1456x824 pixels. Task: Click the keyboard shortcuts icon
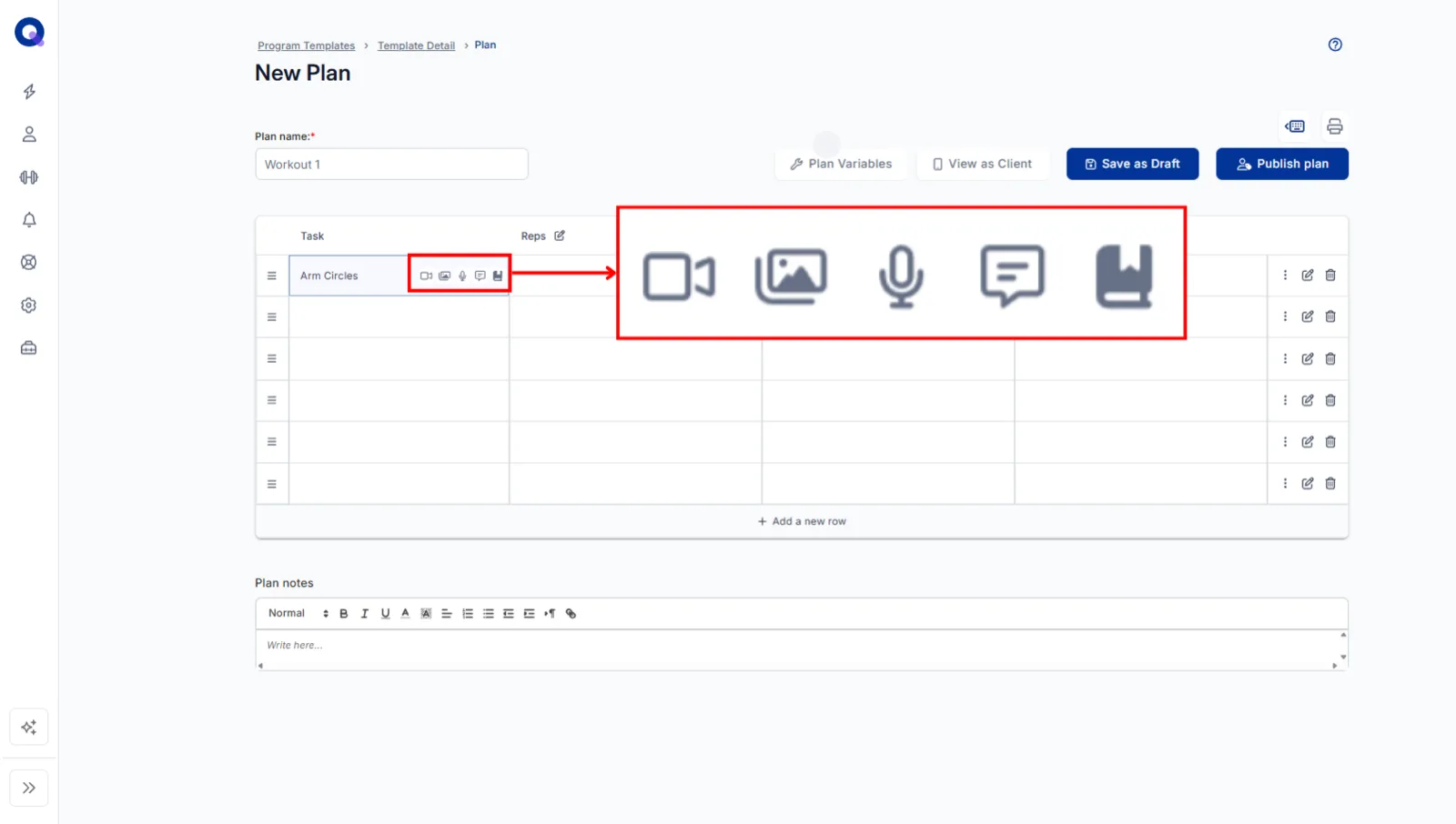[x=1295, y=126]
